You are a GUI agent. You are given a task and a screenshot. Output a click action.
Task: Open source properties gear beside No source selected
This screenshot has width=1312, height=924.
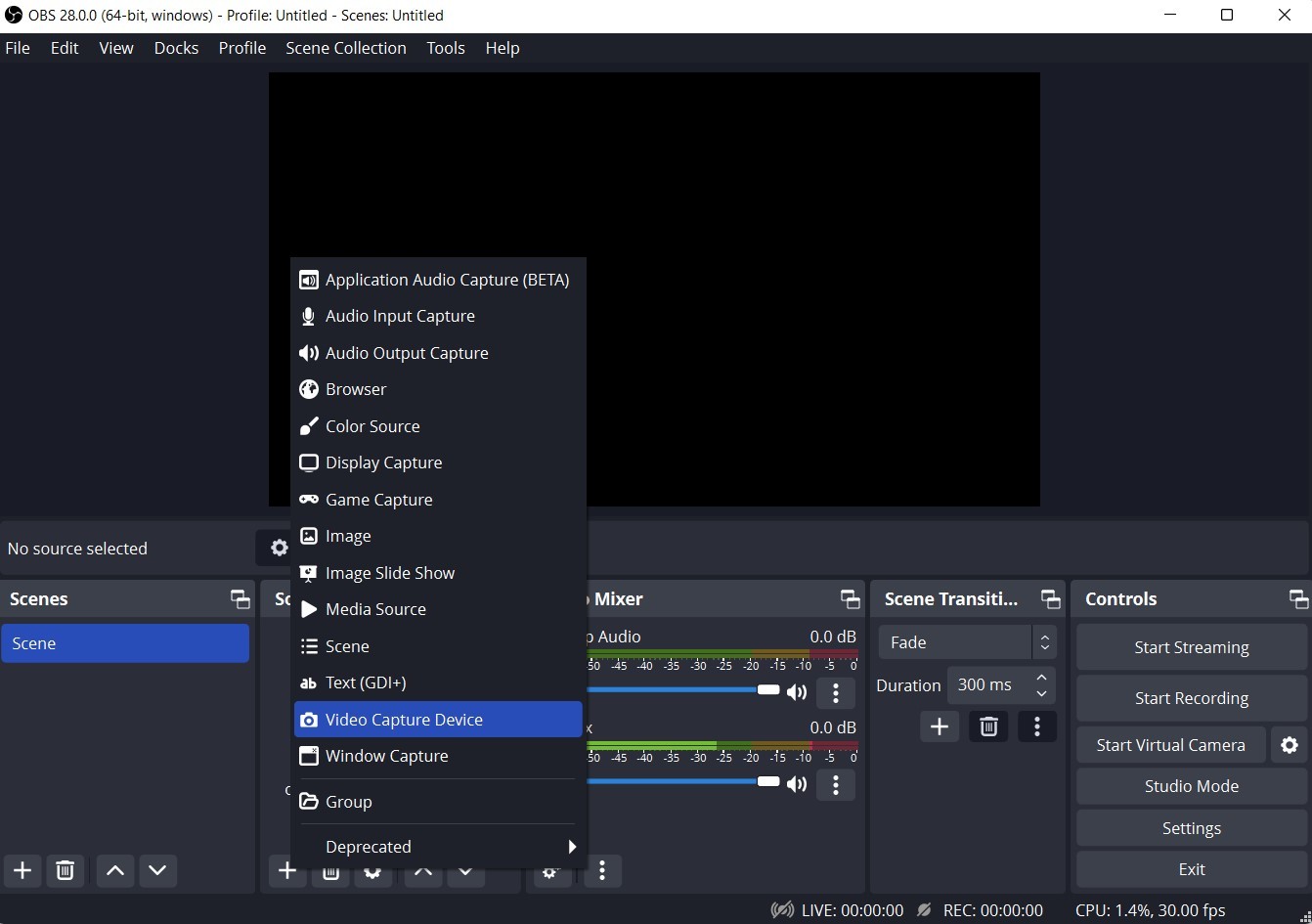point(279,548)
